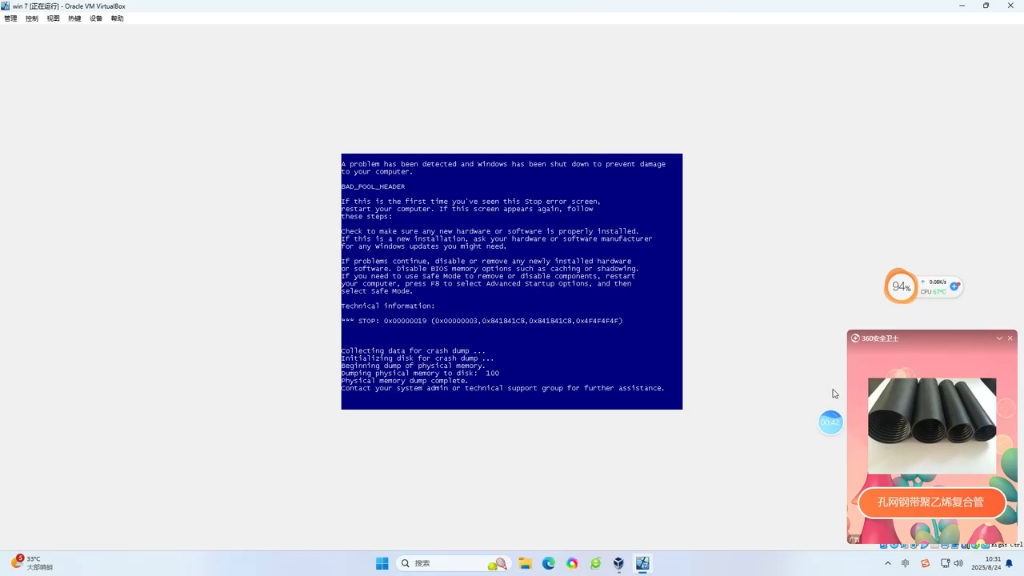Click the 94% memory accelerator ball
This screenshot has width=1024, height=576.
coord(901,286)
